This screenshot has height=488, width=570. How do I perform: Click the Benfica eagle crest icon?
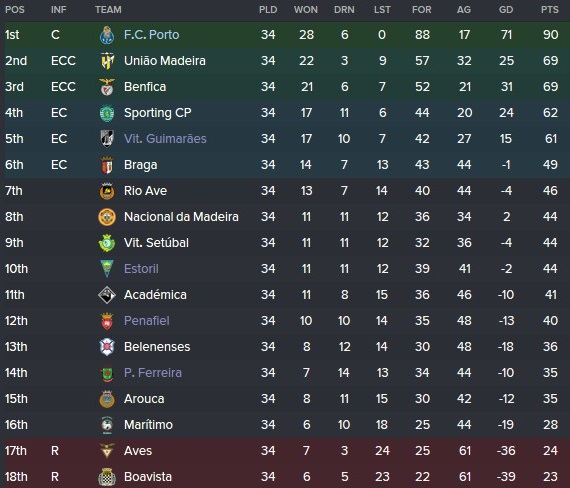click(x=107, y=87)
